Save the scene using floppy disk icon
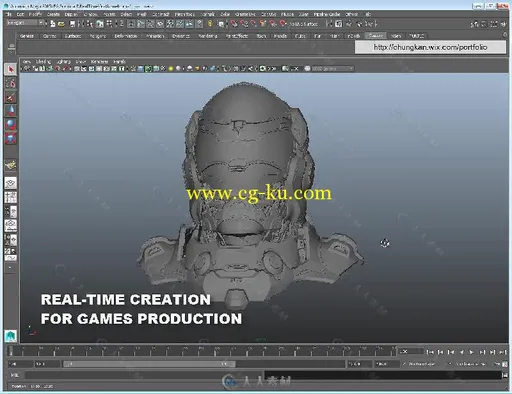Viewport: 512px width, 394px height. pyautogui.click(x=72, y=24)
